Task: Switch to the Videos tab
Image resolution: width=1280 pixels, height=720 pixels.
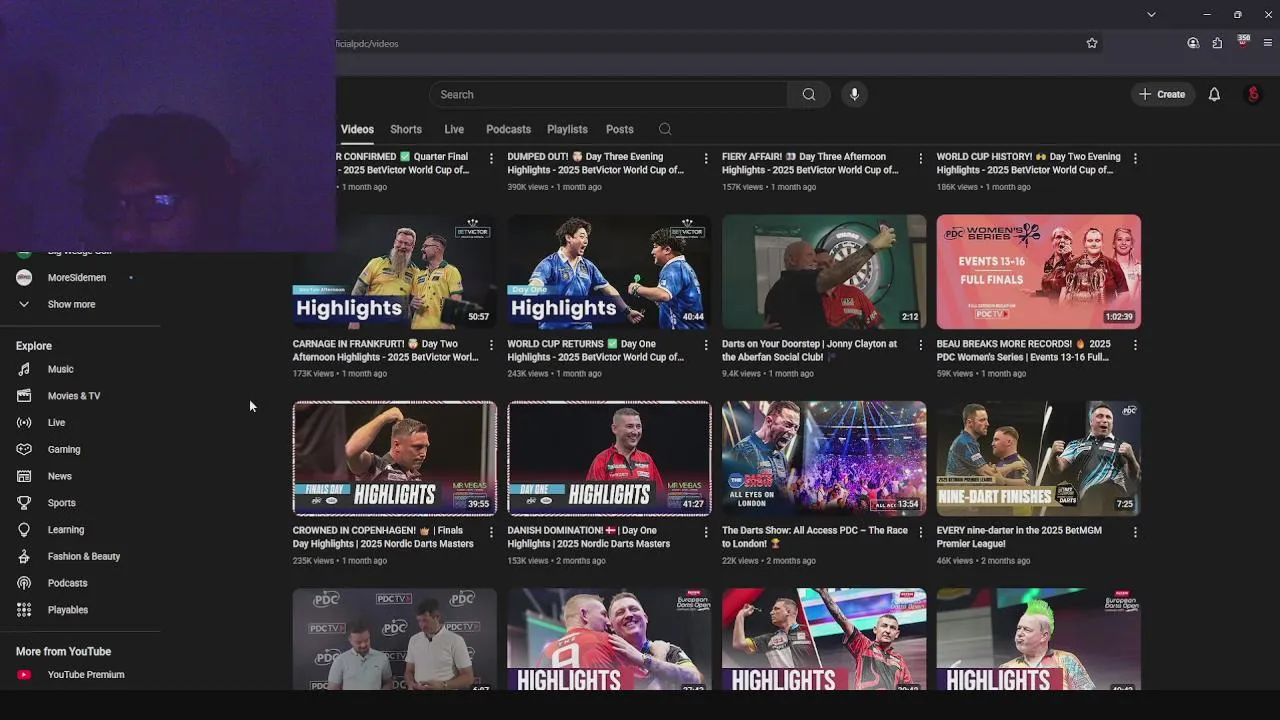Action: point(357,129)
